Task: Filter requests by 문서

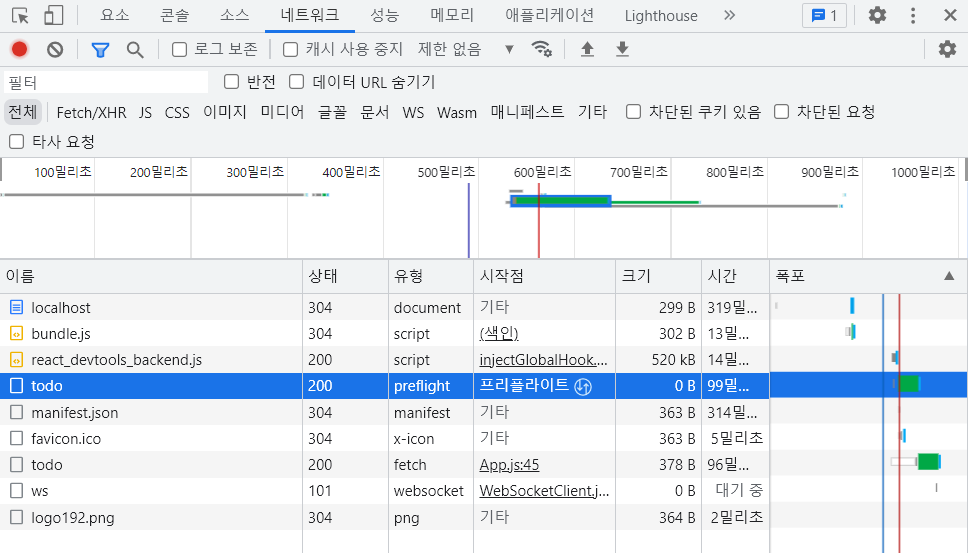Action: [375, 112]
